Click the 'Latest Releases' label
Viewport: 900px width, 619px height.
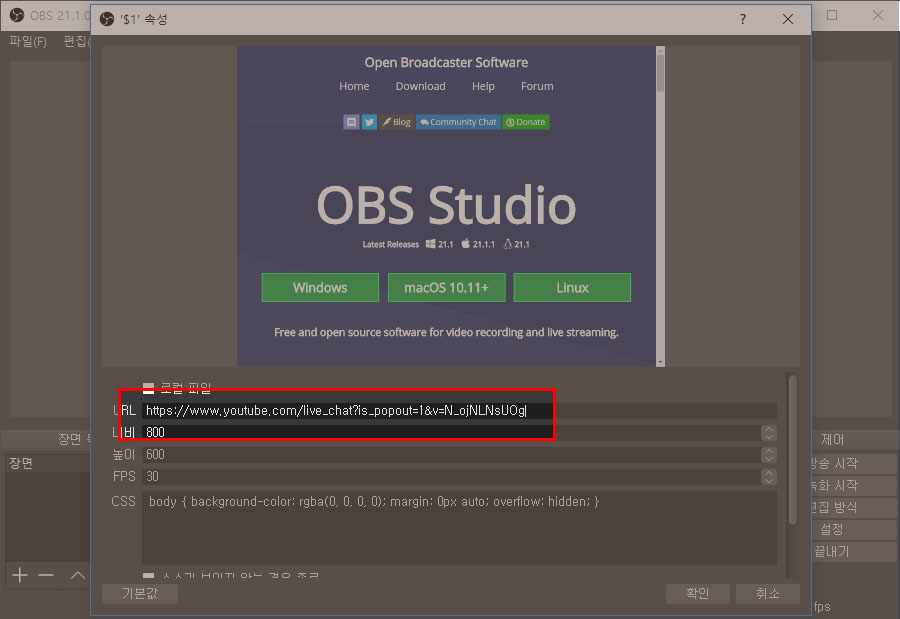pos(390,245)
